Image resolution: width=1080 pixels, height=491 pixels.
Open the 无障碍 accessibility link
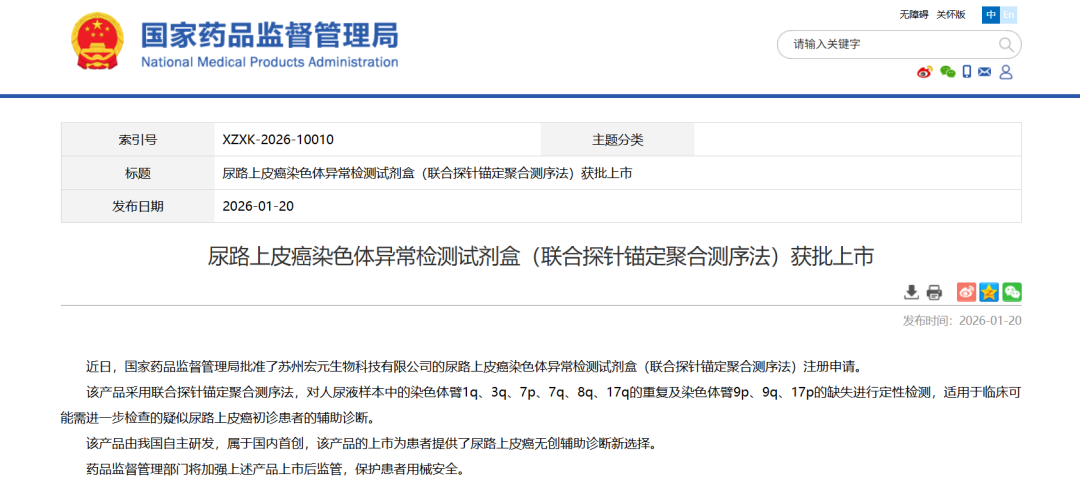point(913,14)
